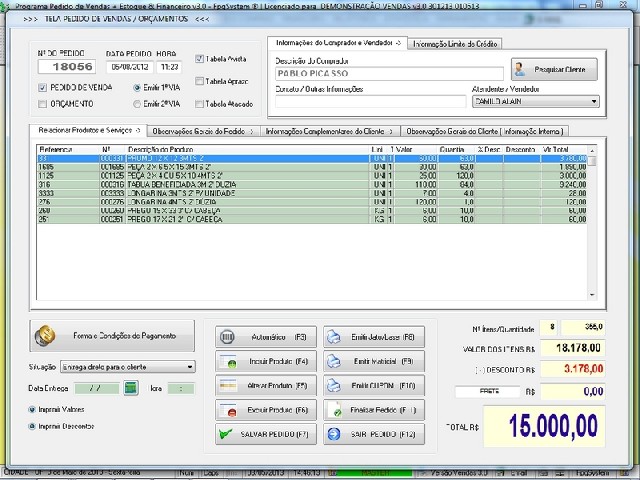Click the Forma e Condições de Pagamento coin icon

[x=46, y=335]
